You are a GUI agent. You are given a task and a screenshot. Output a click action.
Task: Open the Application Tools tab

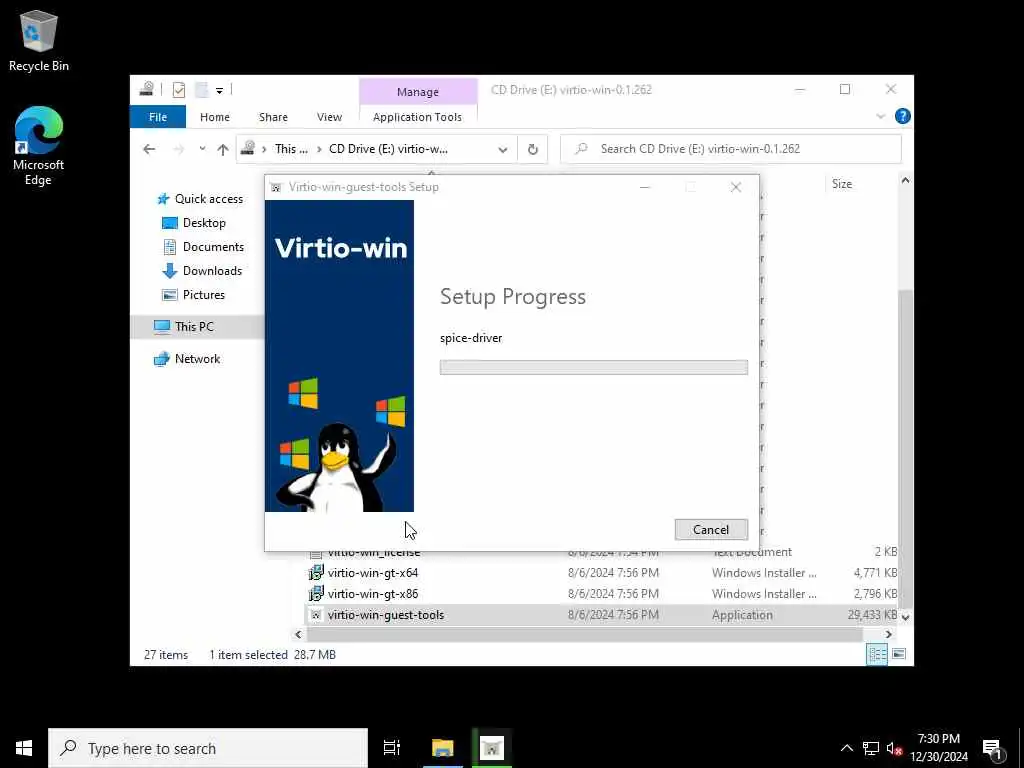(417, 117)
